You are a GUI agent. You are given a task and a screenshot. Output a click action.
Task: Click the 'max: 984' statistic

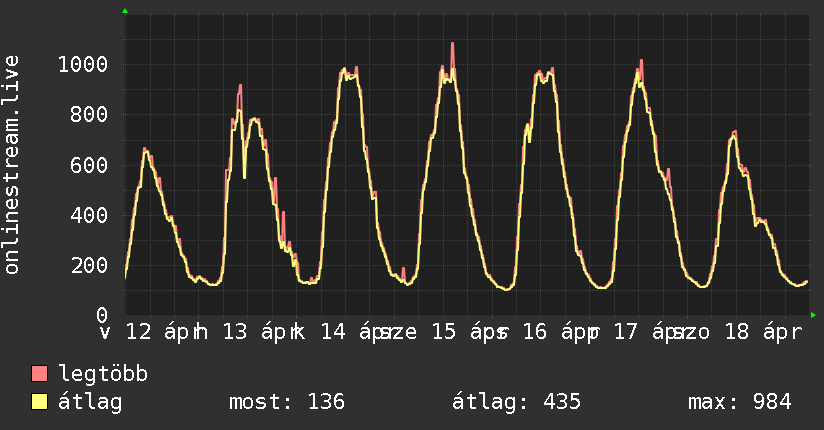point(740,402)
